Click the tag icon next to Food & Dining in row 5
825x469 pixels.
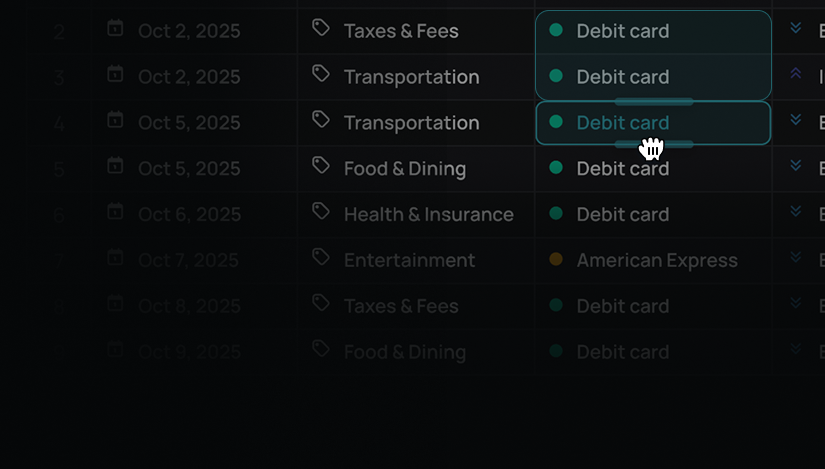[x=321, y=165]
